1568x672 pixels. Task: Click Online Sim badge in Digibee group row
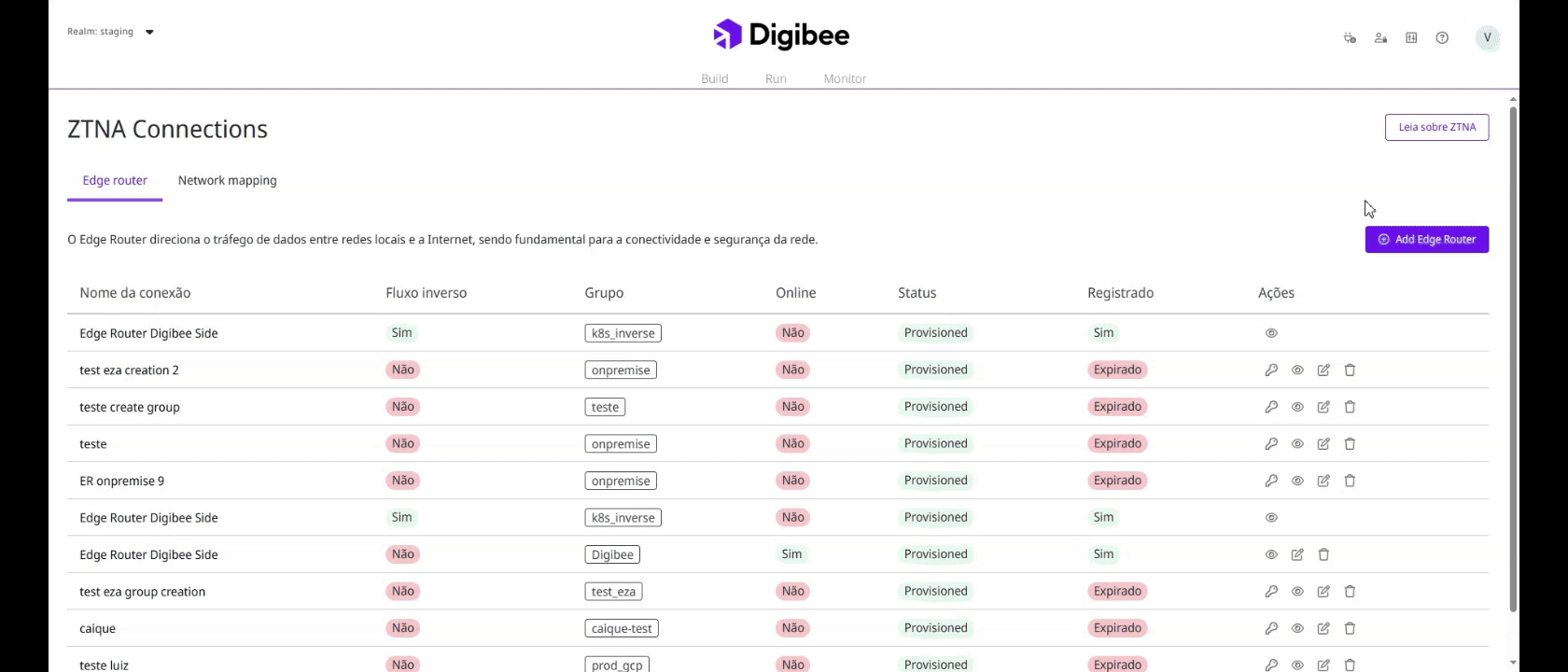click(791, 554)
